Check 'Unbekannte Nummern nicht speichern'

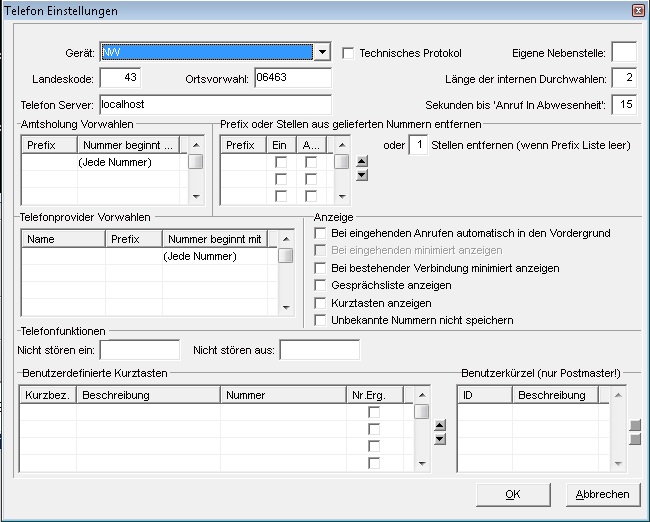coord(321,320)
